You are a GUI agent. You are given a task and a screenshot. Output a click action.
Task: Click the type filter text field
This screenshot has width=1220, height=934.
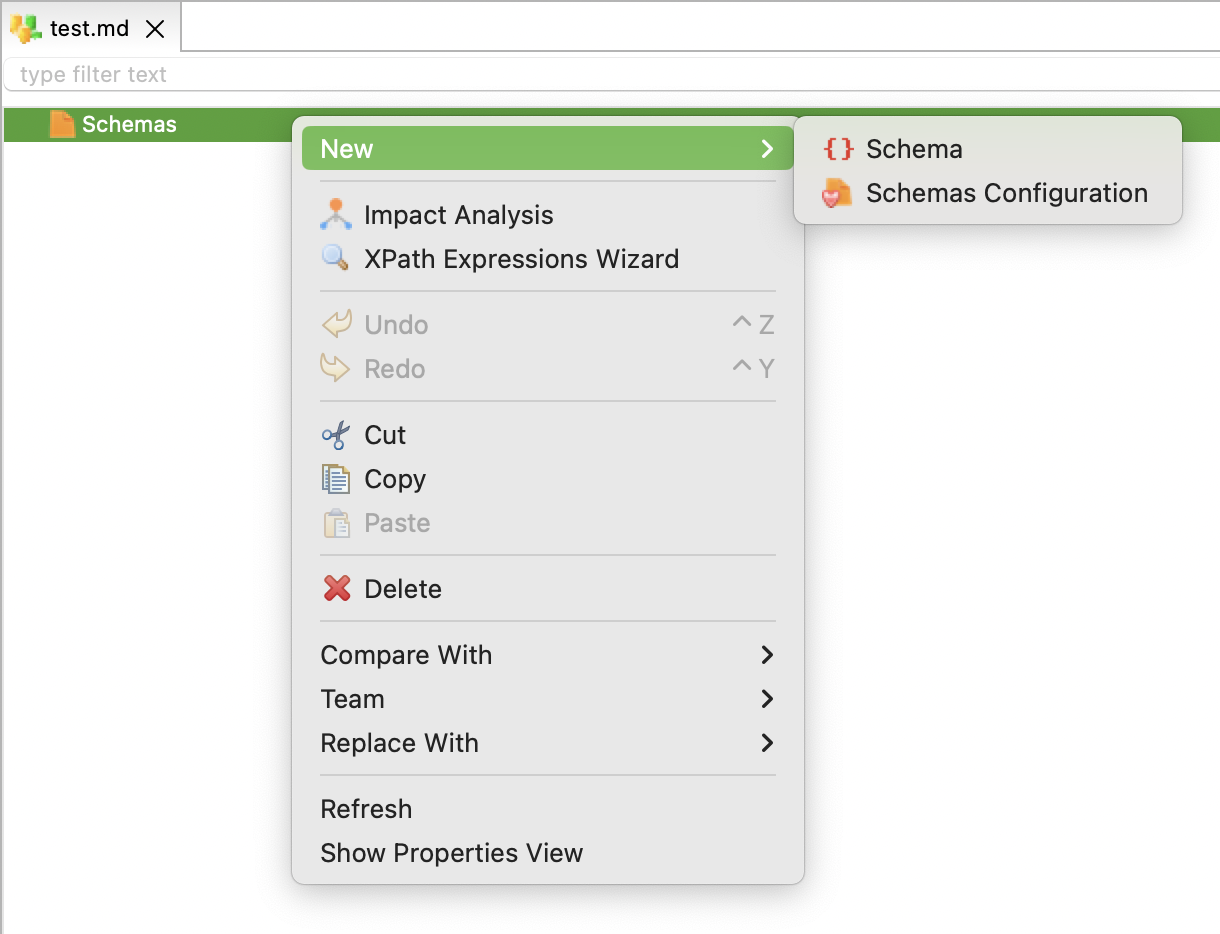[x=300, y=74]
